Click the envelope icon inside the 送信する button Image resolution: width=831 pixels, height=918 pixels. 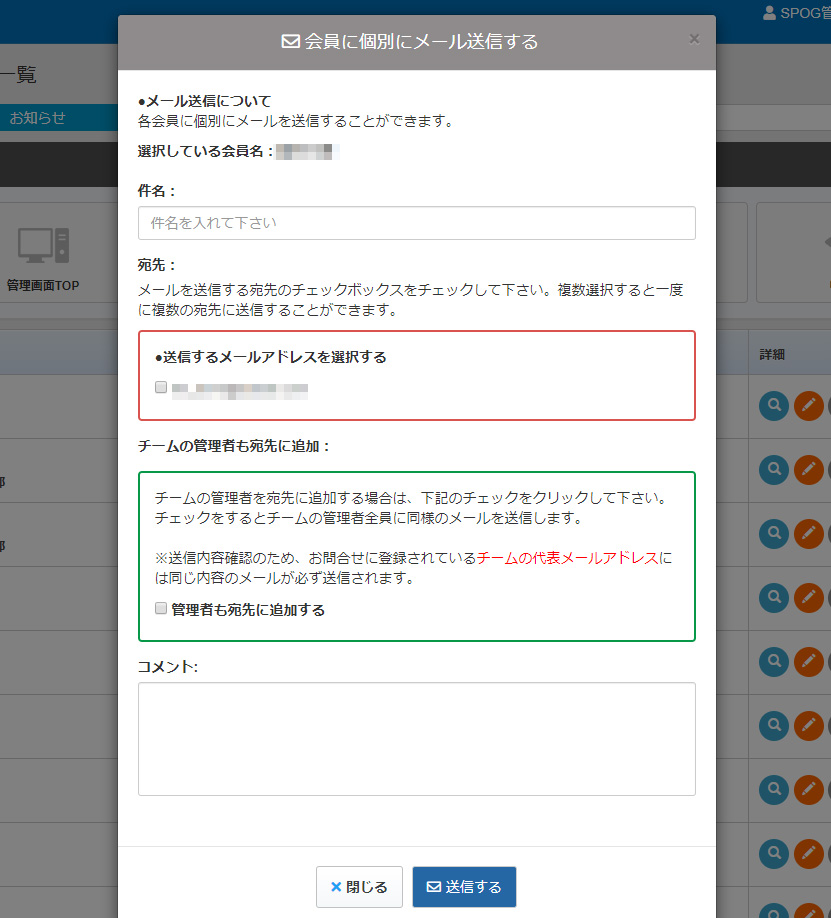434,887
